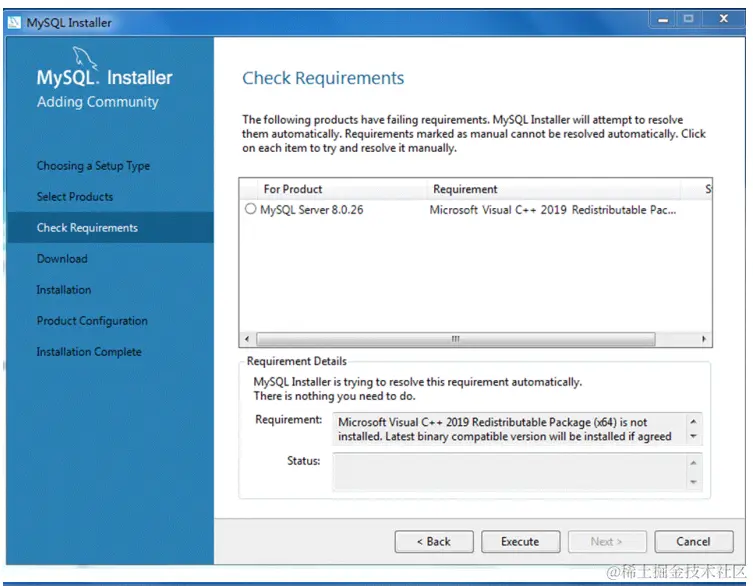The image size is (753, 586).
Task: Click the Adding Community subtitle text
Action: (97, 102)
